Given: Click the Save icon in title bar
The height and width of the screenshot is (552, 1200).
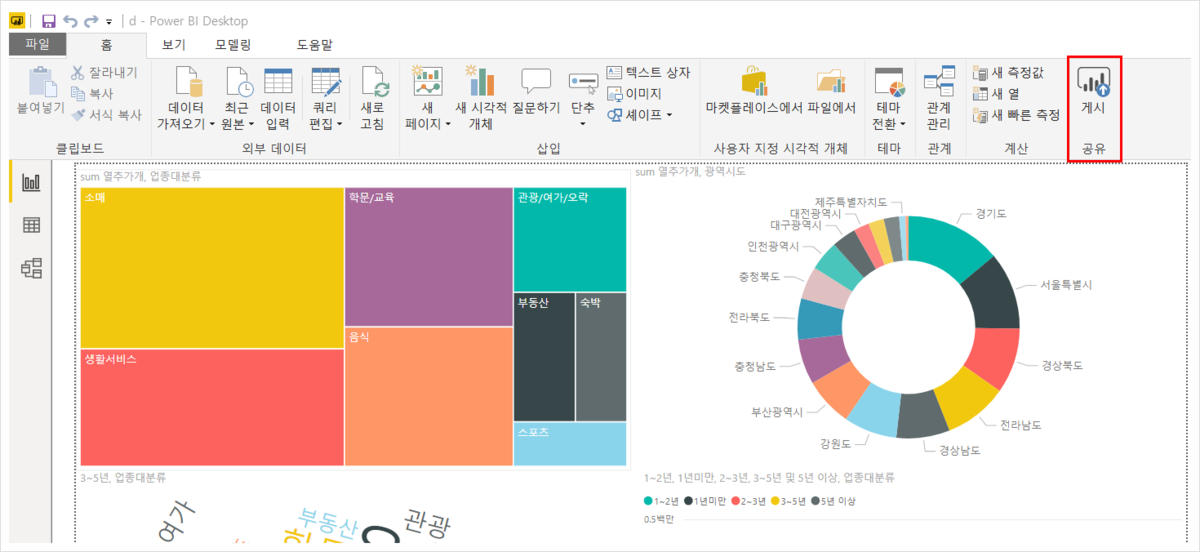Looking at the screenshot, I should pos(49,20).
